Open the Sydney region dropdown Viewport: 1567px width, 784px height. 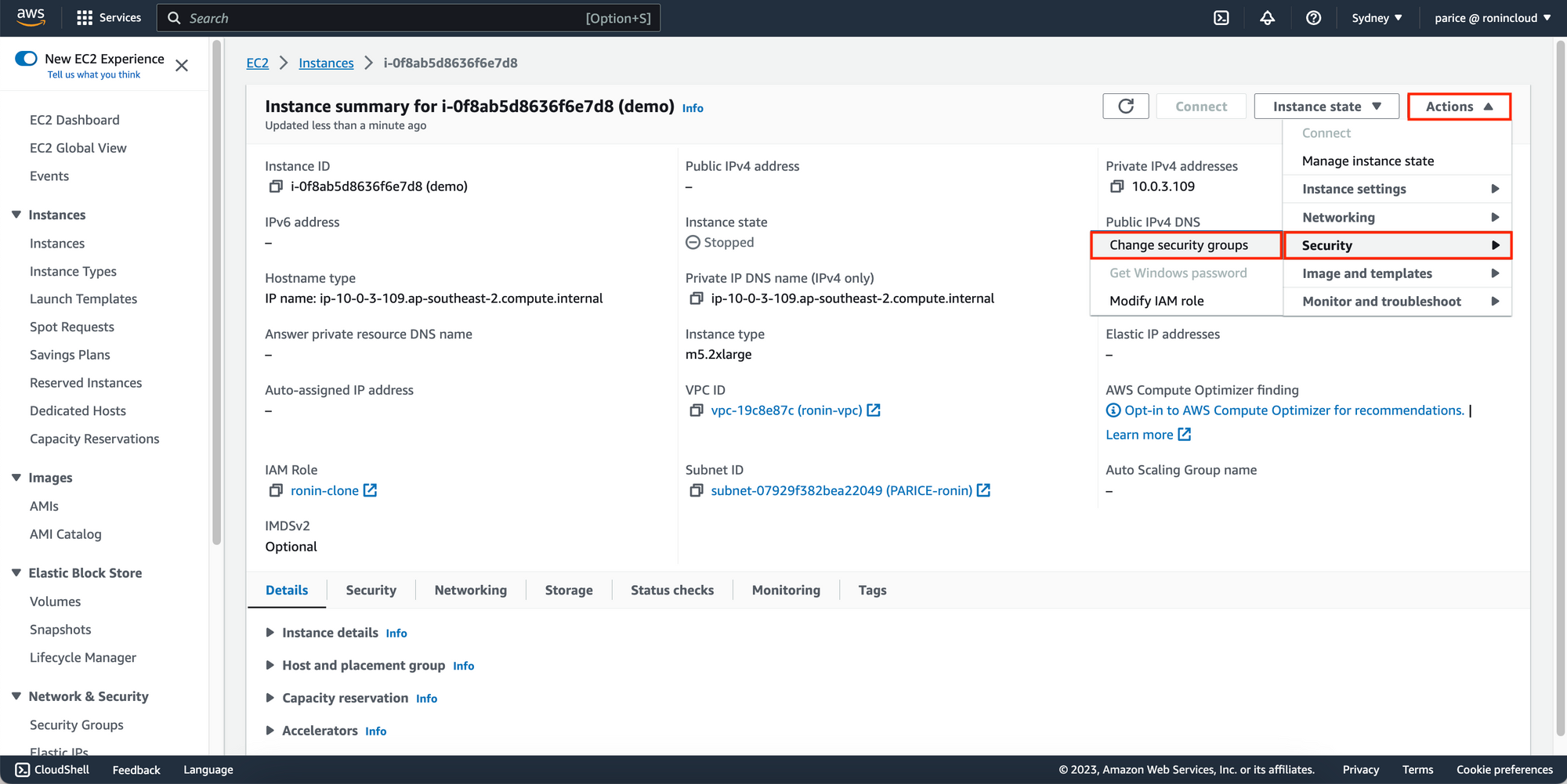(1377, 18)
